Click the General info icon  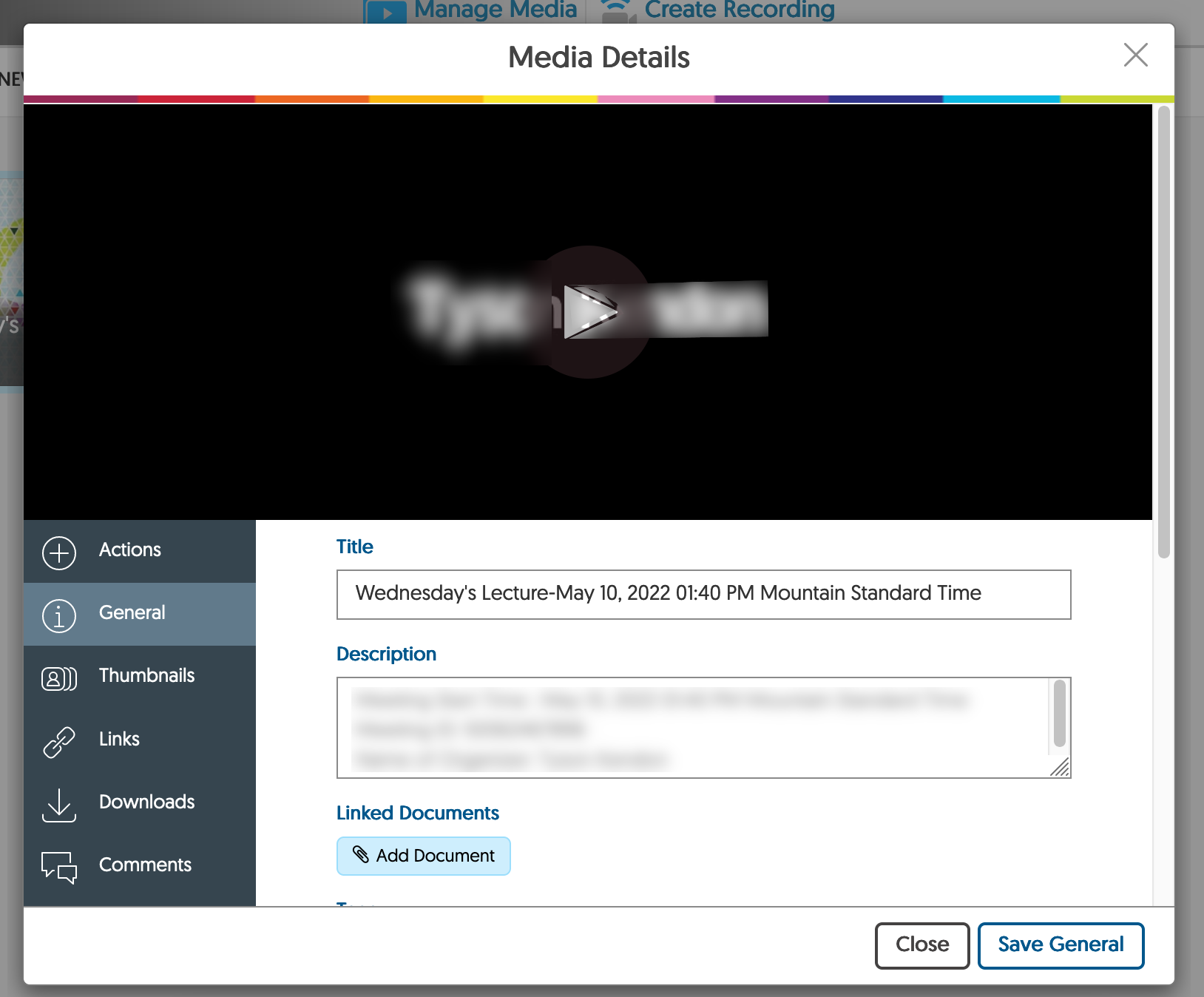pyautogui.click(x=59, y=615)
